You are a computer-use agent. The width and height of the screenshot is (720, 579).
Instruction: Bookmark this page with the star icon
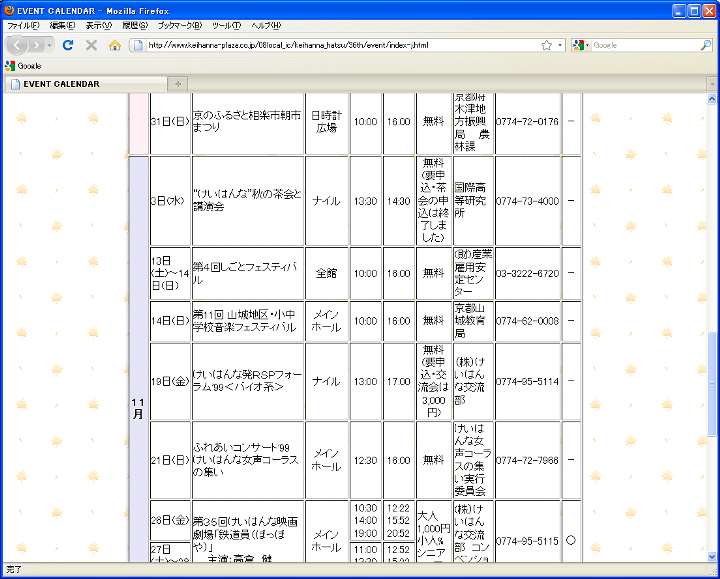pos(546,45)
